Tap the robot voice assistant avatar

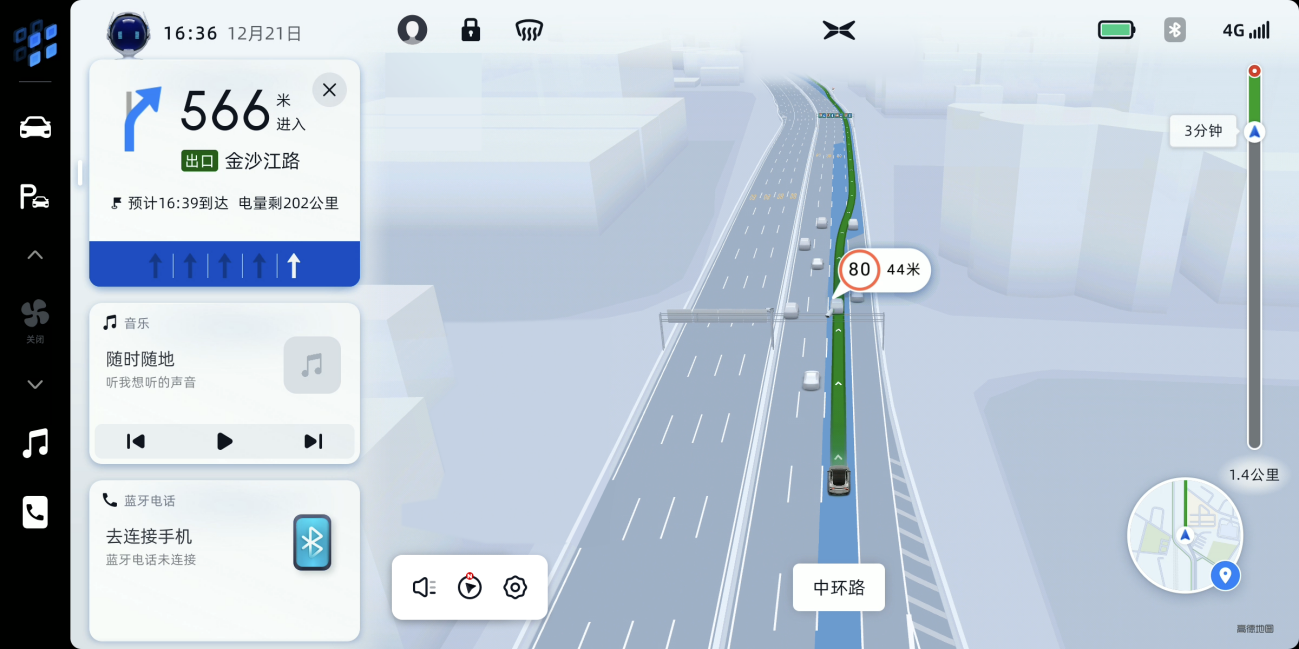[x=128, y=32]
